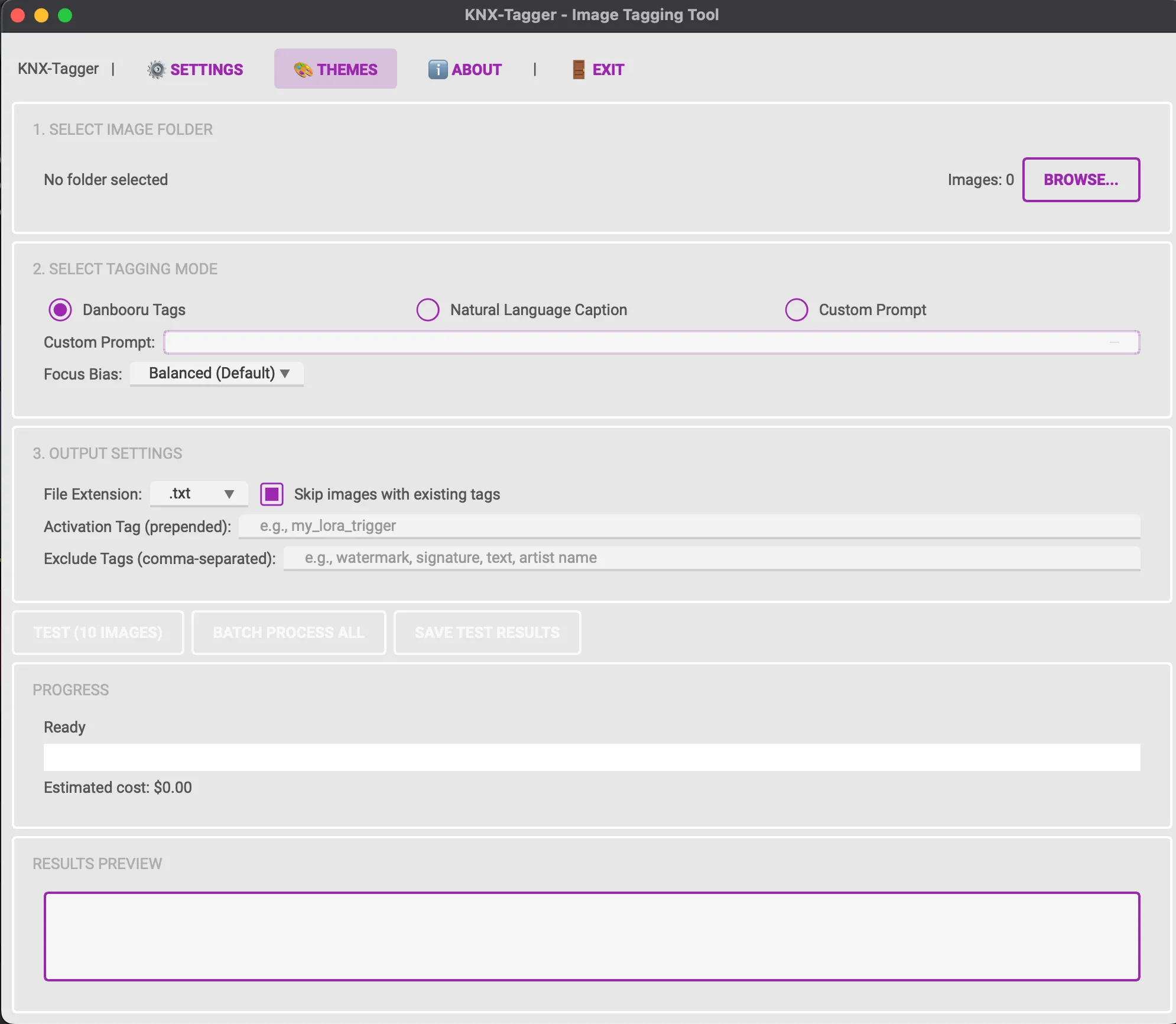The image size is (1176, 1024).
Task: Open the THEMES menu
Action: click(x=336, y=69)
